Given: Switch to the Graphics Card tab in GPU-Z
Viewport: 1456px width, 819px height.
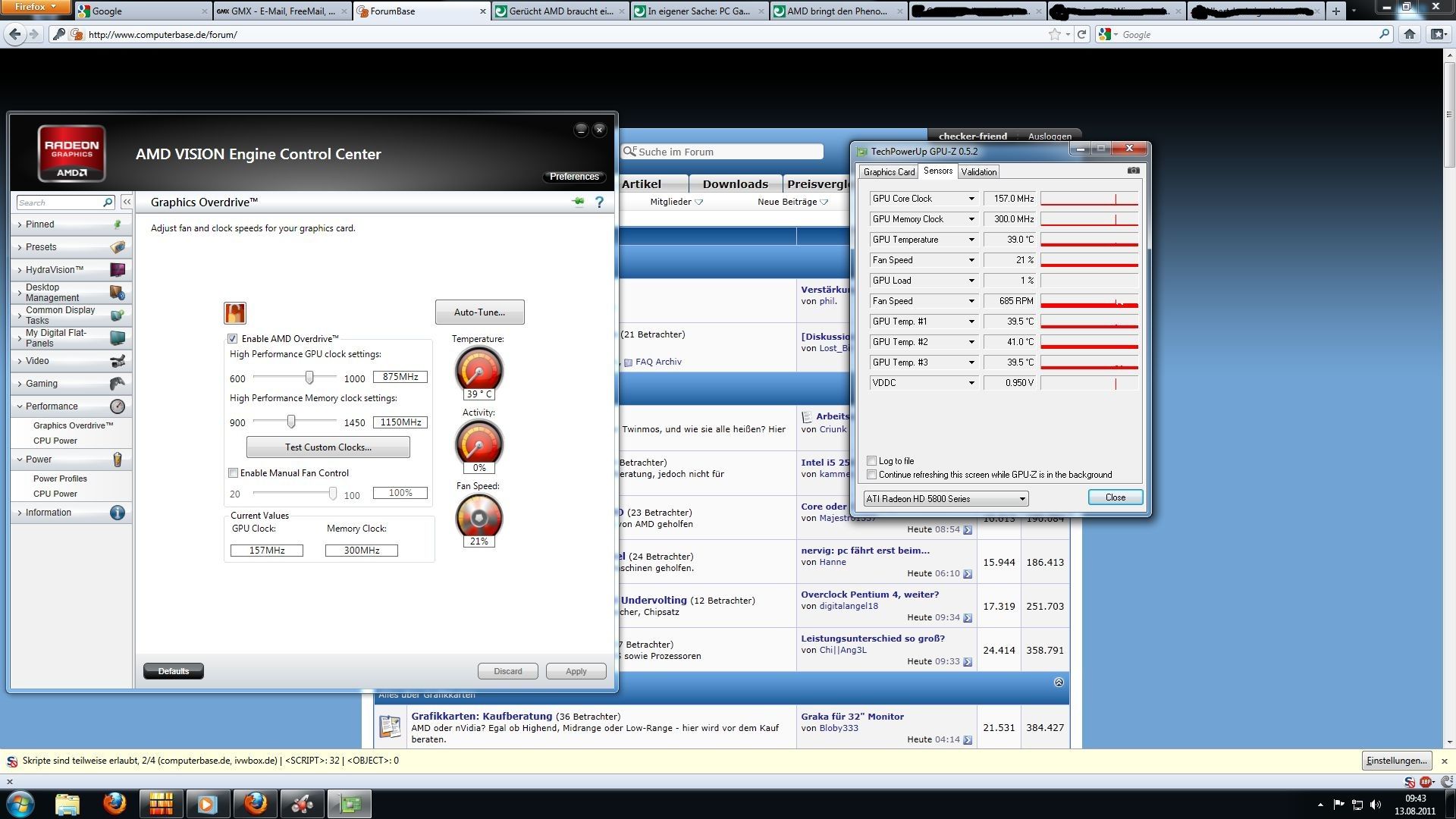Looking at the screenshot, I should click(x=889, y=172).
